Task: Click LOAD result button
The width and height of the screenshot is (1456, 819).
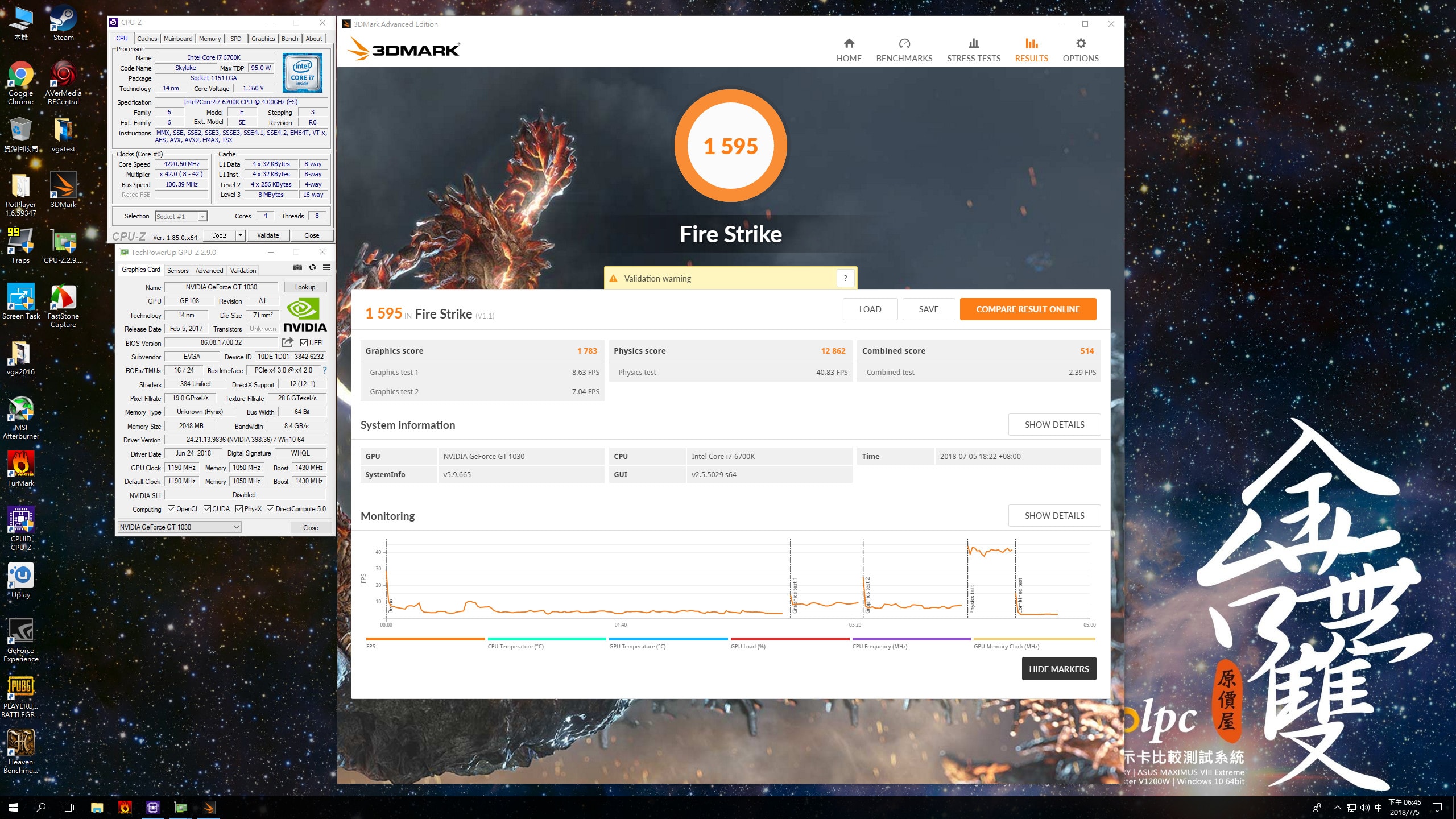Action: tap(870, 309)
